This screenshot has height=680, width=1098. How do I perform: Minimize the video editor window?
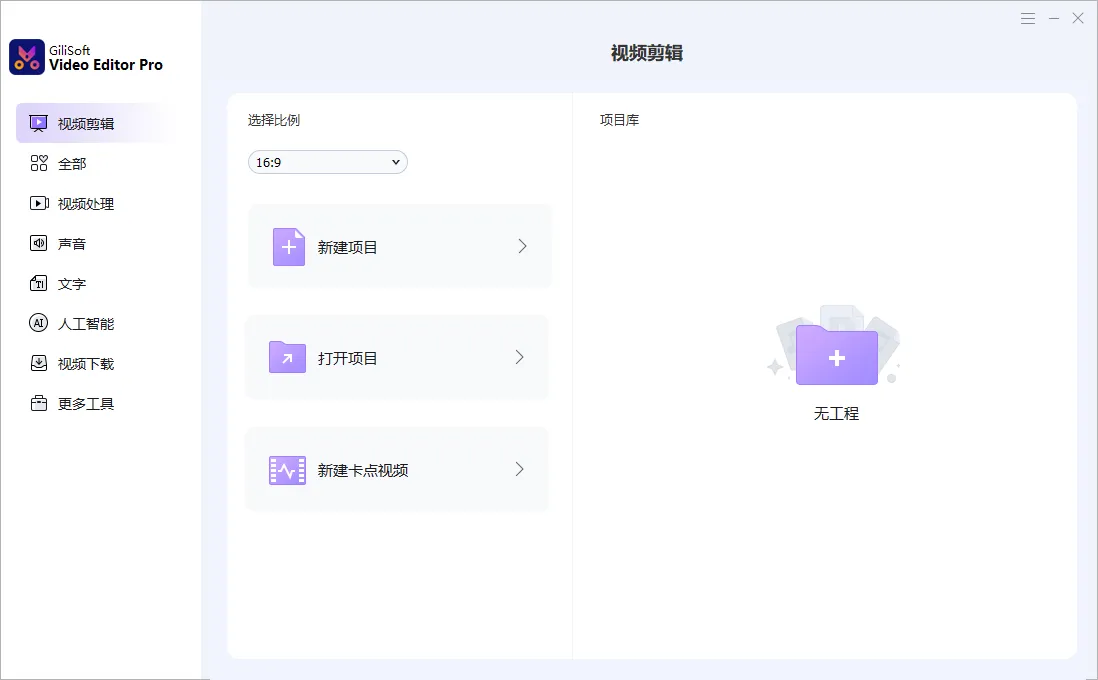coord(1053,18)
